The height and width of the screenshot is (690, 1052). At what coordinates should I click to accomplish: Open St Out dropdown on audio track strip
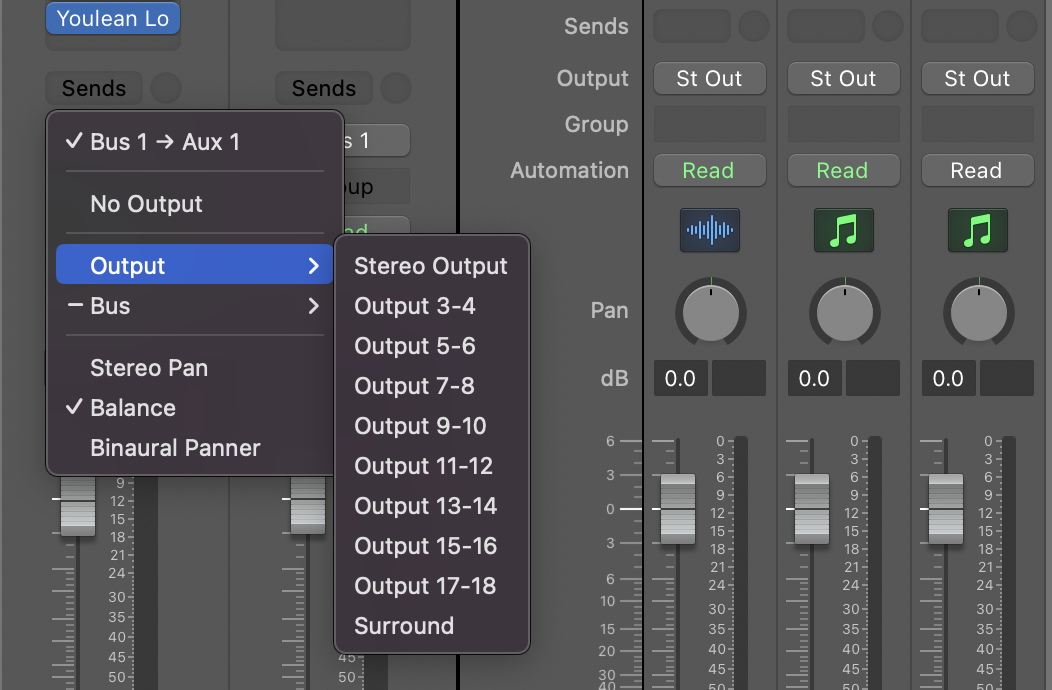[x=710, y=79]
